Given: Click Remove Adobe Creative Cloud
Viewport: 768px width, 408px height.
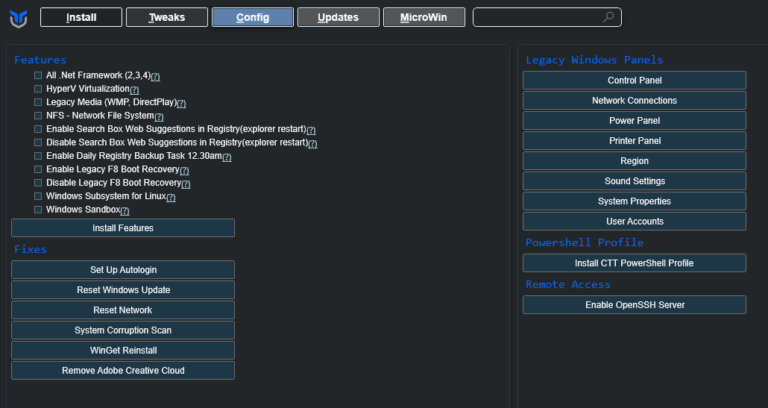Looking at the screenshot, I should [x=123, y=370].
